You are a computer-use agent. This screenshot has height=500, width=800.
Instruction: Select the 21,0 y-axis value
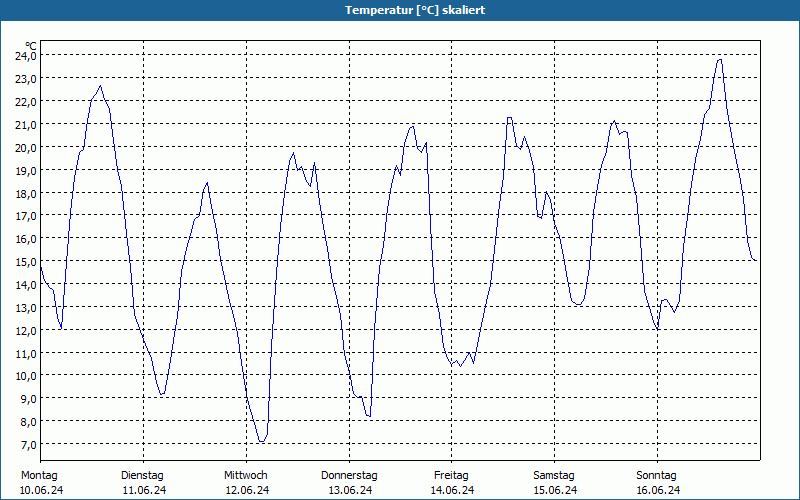[x=26, y=124]
